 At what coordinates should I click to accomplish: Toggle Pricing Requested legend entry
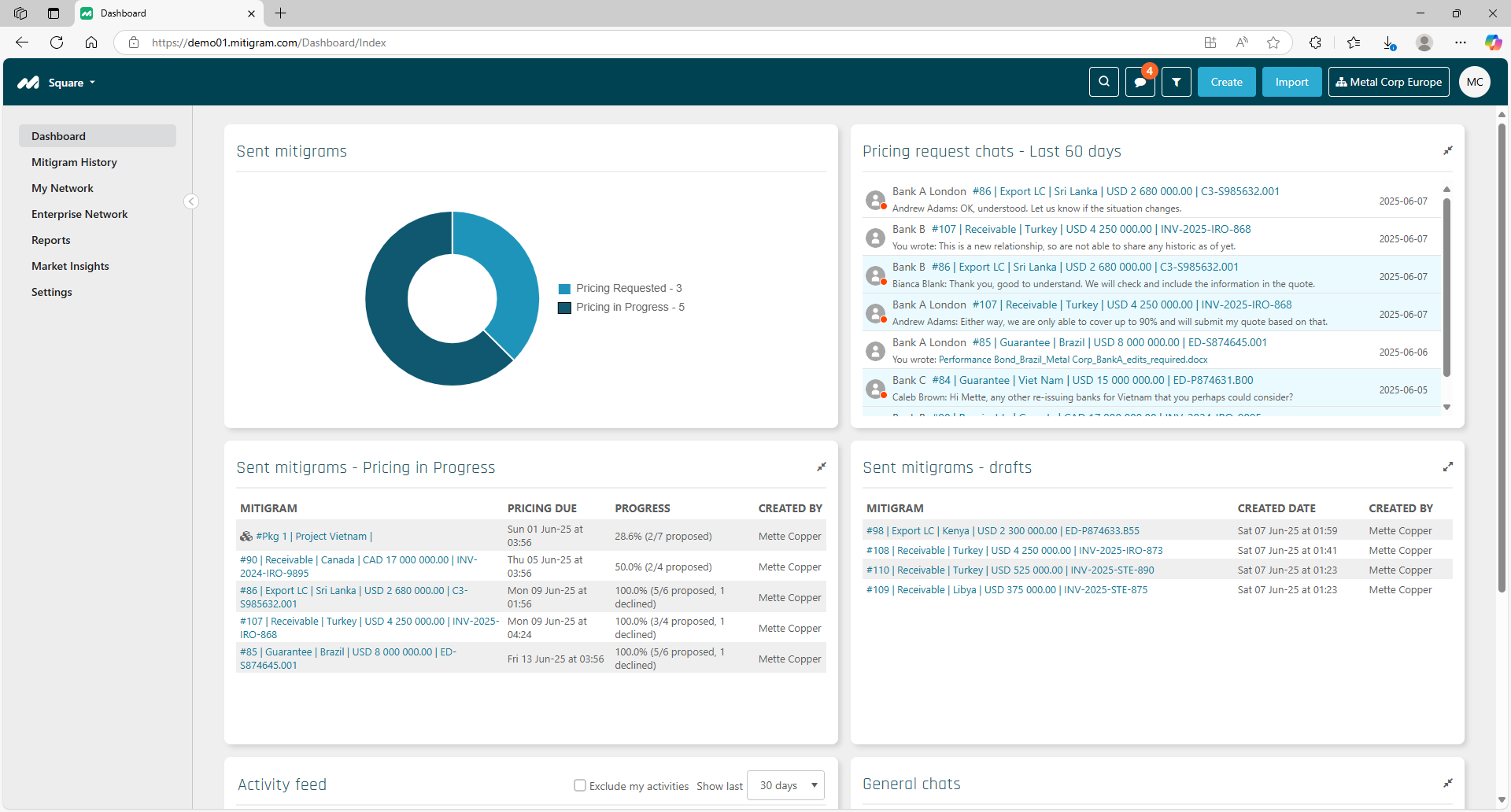pyautogui.click(x=620, y=288)
